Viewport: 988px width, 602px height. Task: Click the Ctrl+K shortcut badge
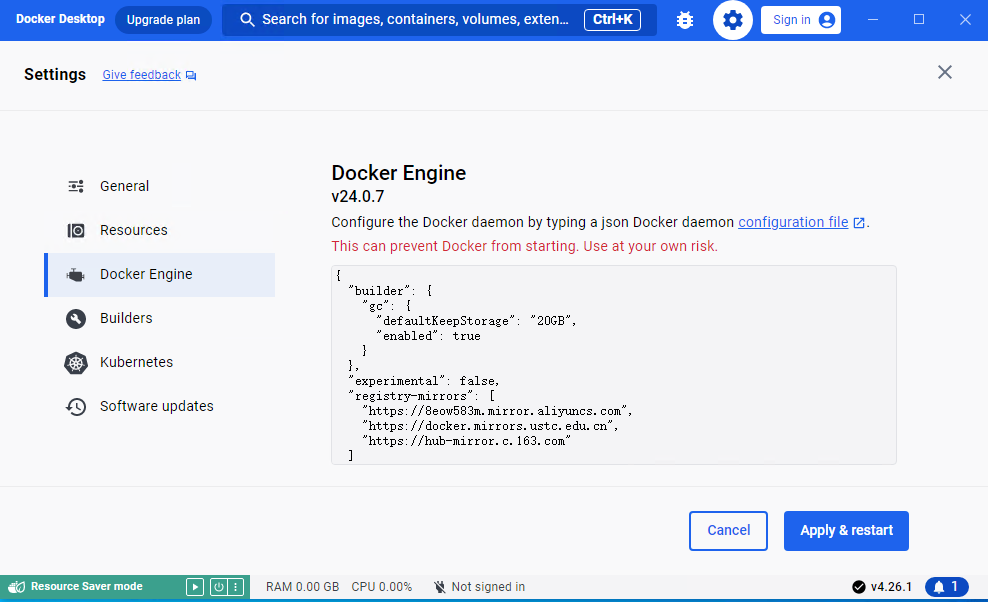pos(612,20)
